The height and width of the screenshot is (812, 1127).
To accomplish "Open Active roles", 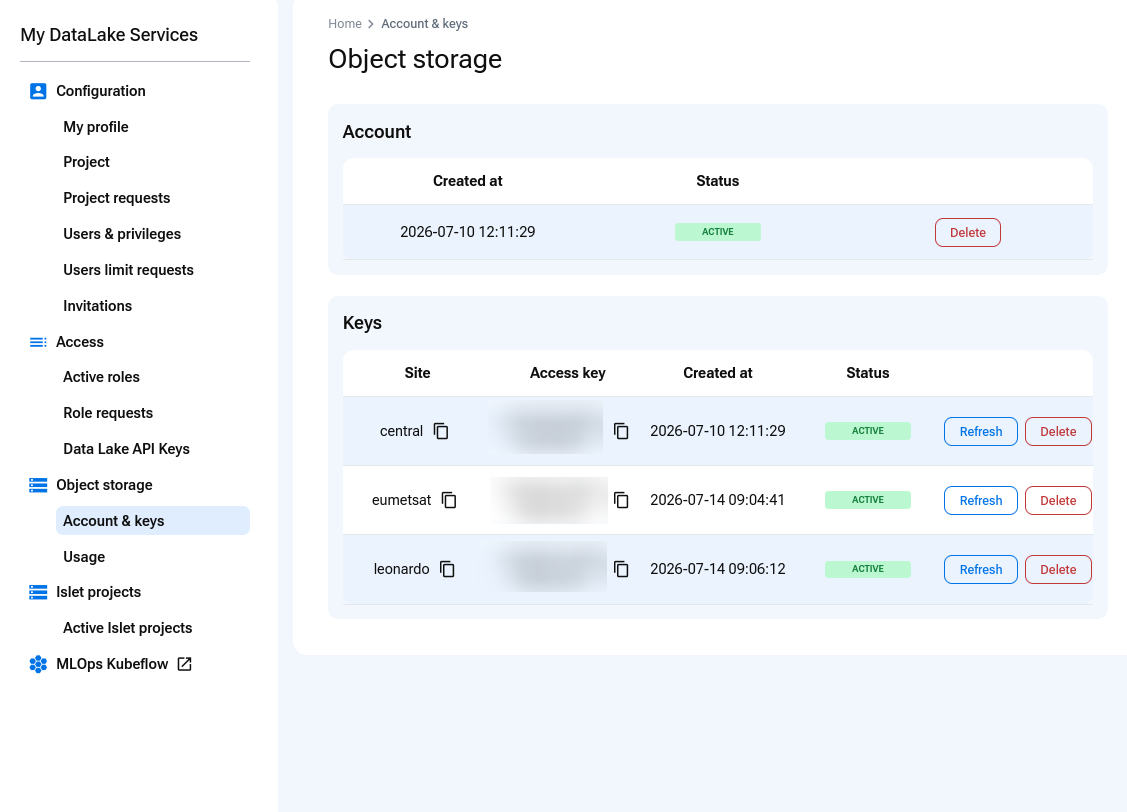I will [101, 377].
